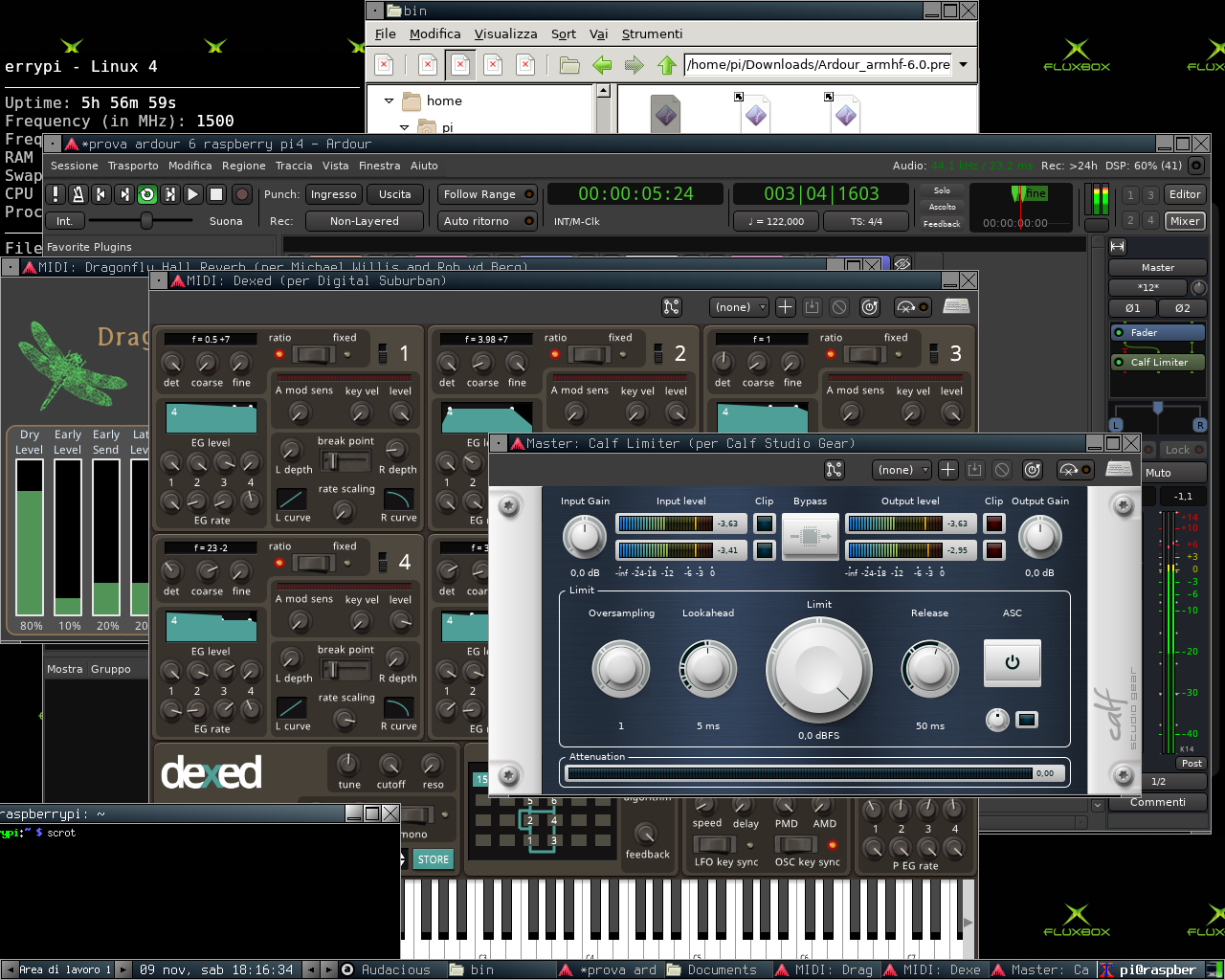Open the 1/2 output routing button
Viewport: 1225px width, 980px height.
[x=1158, y=782]
